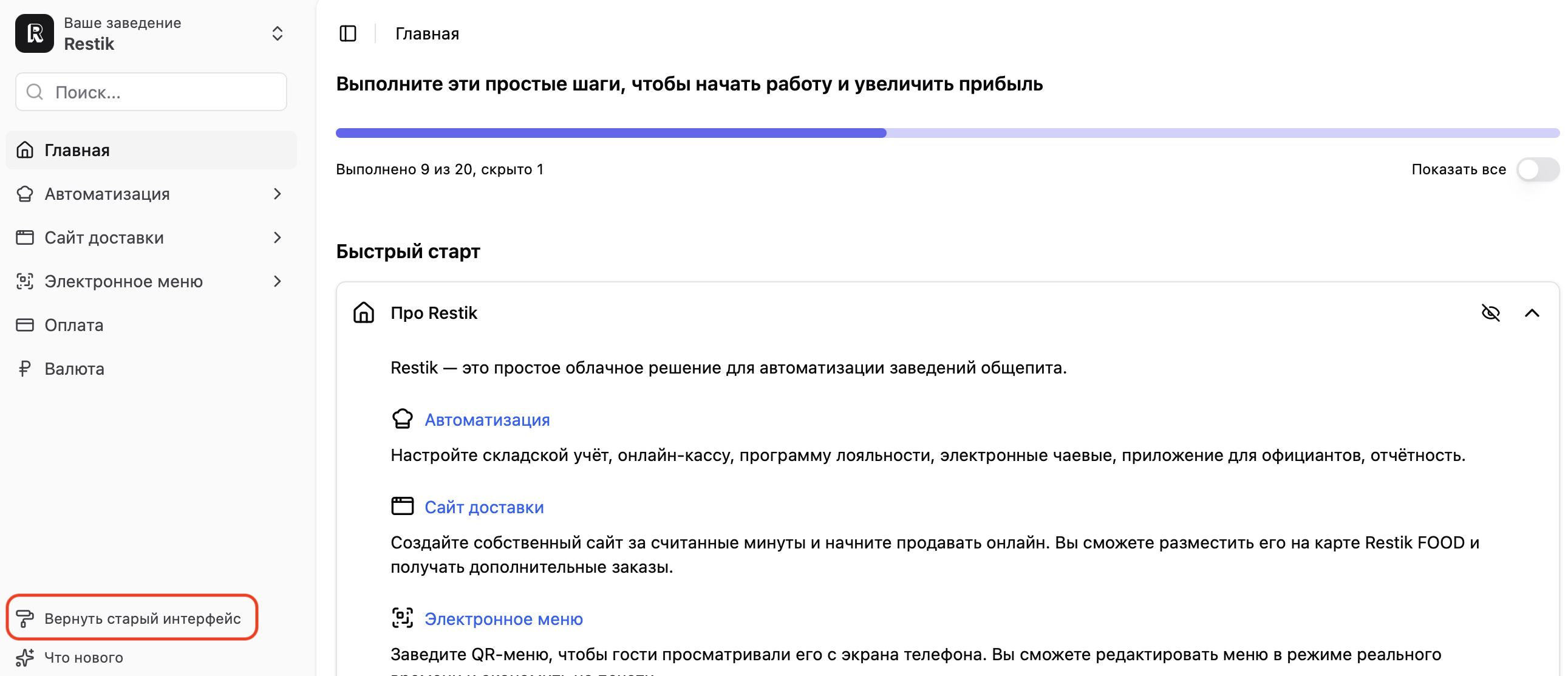Click the ruble icon for Валюта
The image size is (1568, 676).
(x=24, y=369)
